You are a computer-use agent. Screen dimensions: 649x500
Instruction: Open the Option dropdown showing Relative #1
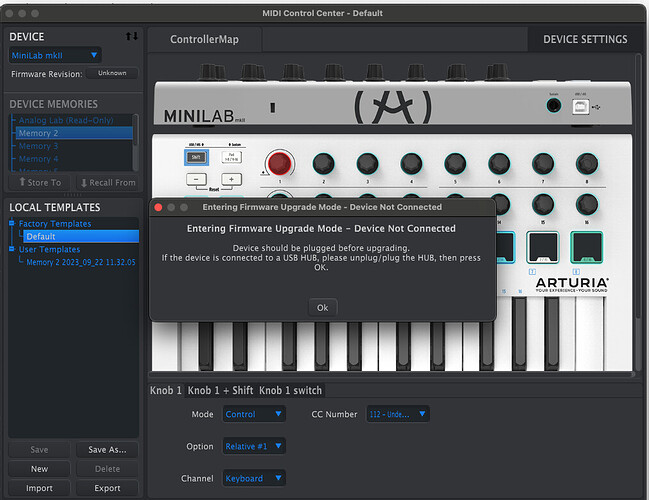click(254, 446)
